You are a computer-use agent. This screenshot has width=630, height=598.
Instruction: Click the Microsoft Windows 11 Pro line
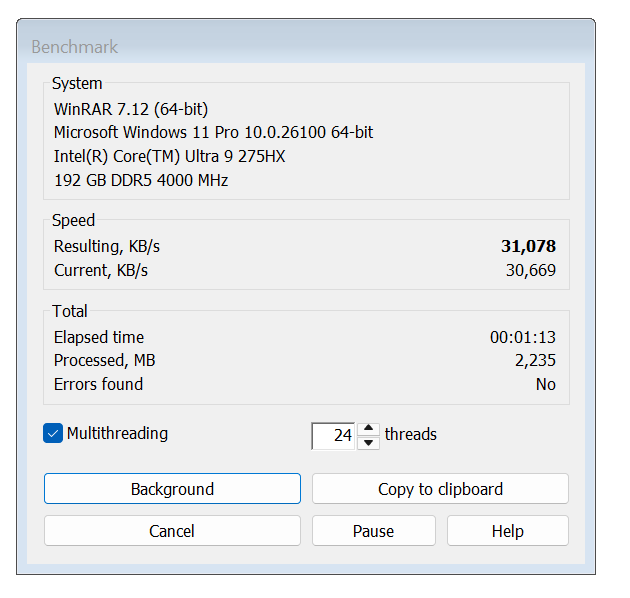coord(214,132)
